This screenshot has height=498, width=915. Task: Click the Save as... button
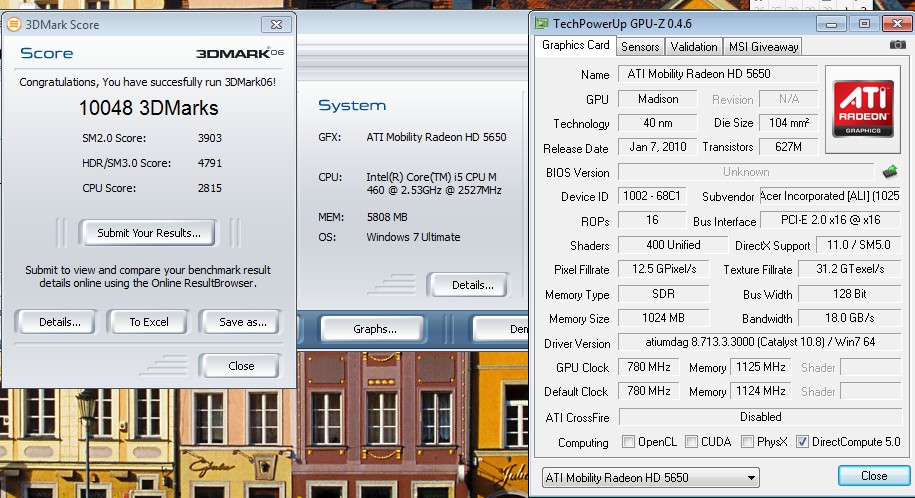pyautogui.click(x=242, y=322)
